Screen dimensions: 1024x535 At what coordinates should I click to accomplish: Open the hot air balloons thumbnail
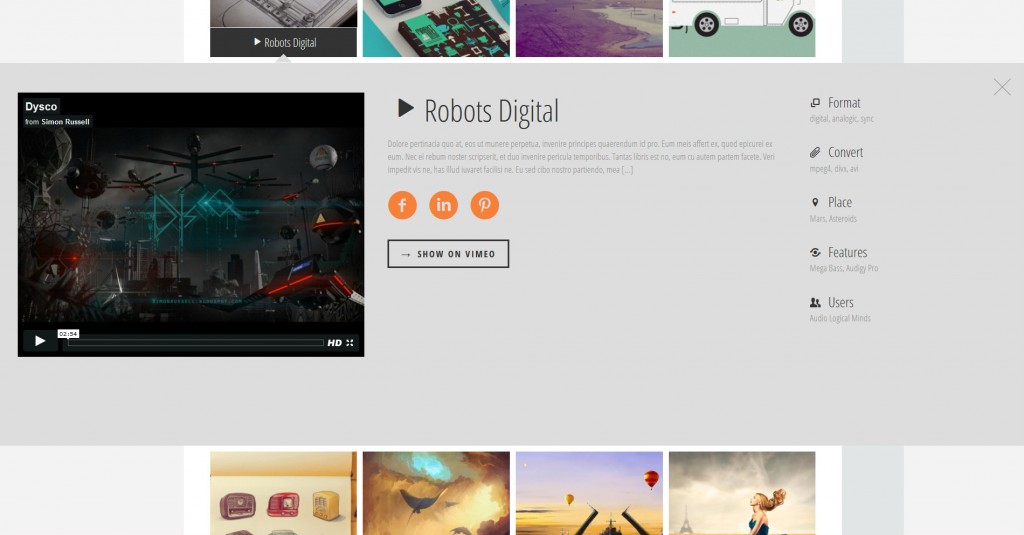click(x=589, y=493)
